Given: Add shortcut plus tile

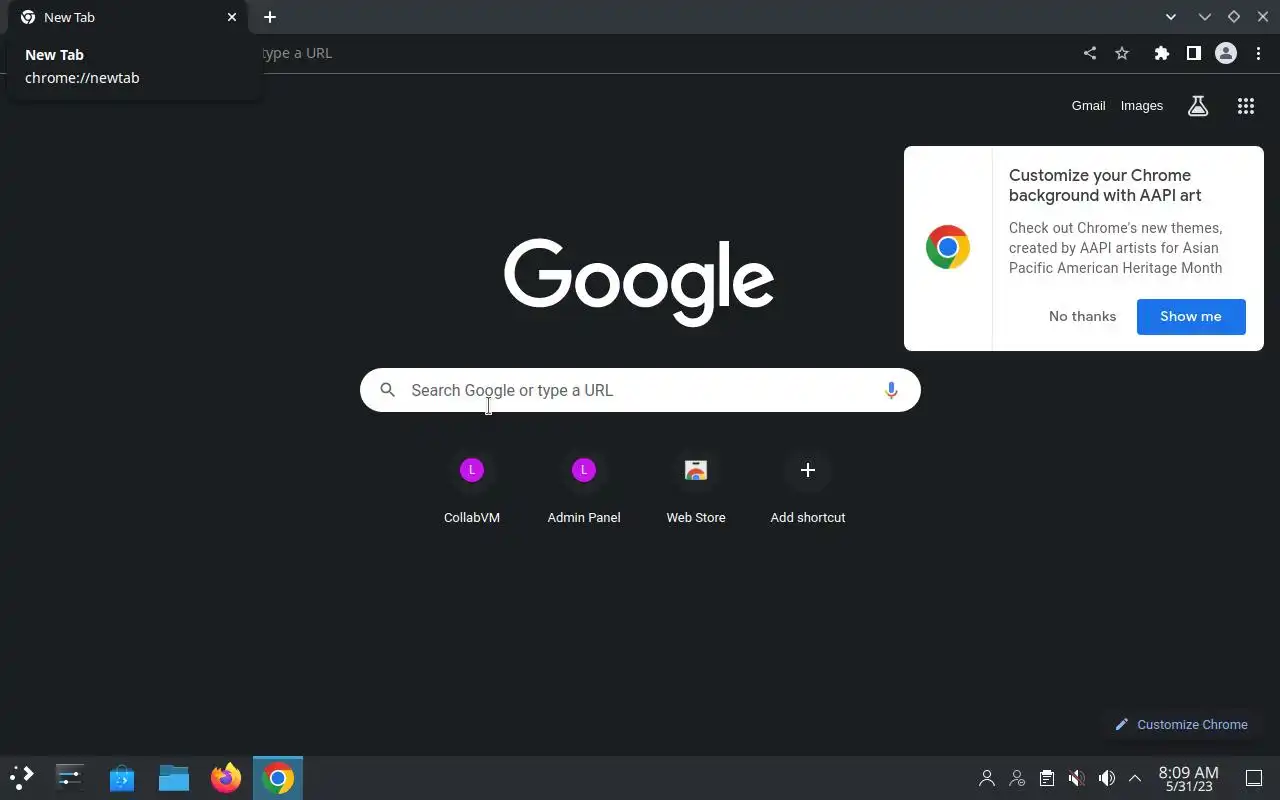Looking at the screenshot, I should click(x=808, y=490).
